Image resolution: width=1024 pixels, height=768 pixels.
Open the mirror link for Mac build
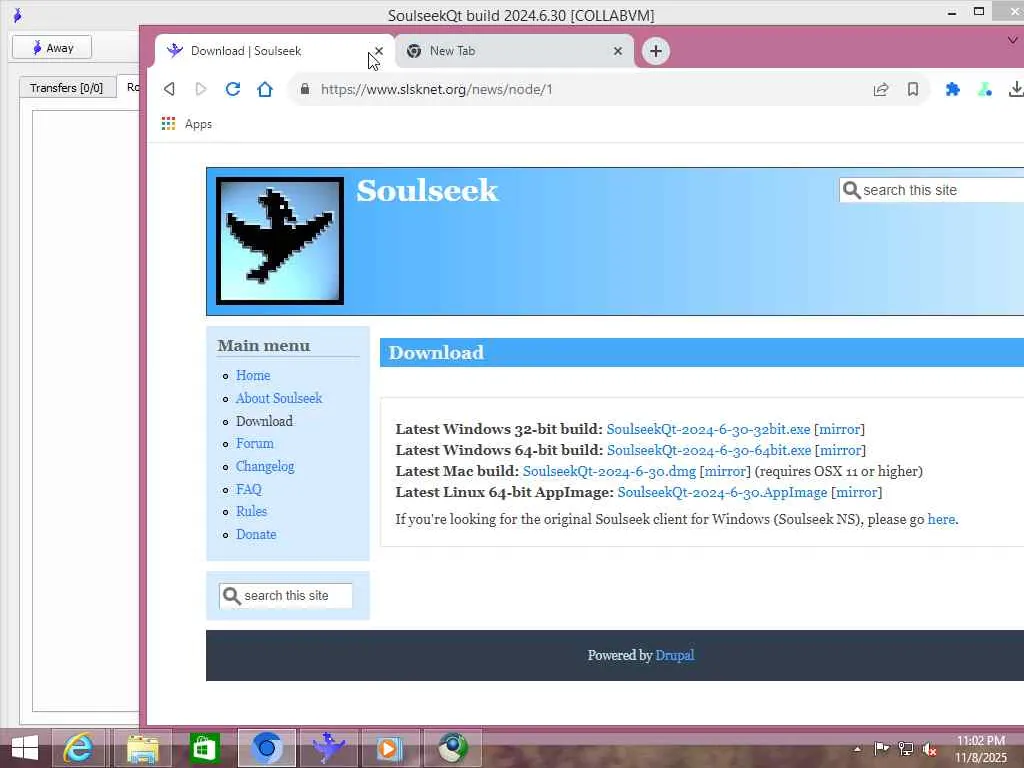(725, 471)
